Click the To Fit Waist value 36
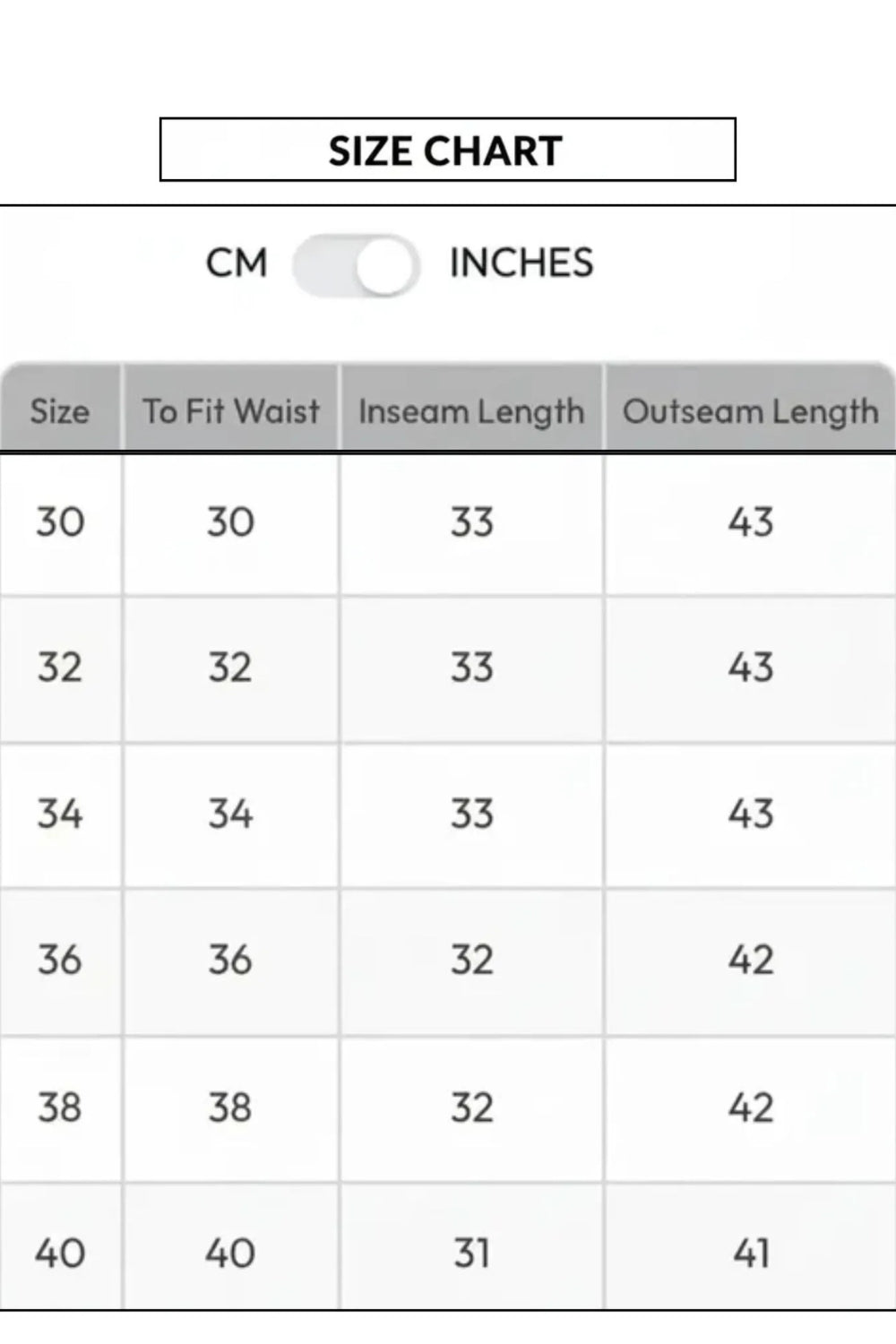The width and height of the screenshot is (896, 1344). tap(231, 961)
